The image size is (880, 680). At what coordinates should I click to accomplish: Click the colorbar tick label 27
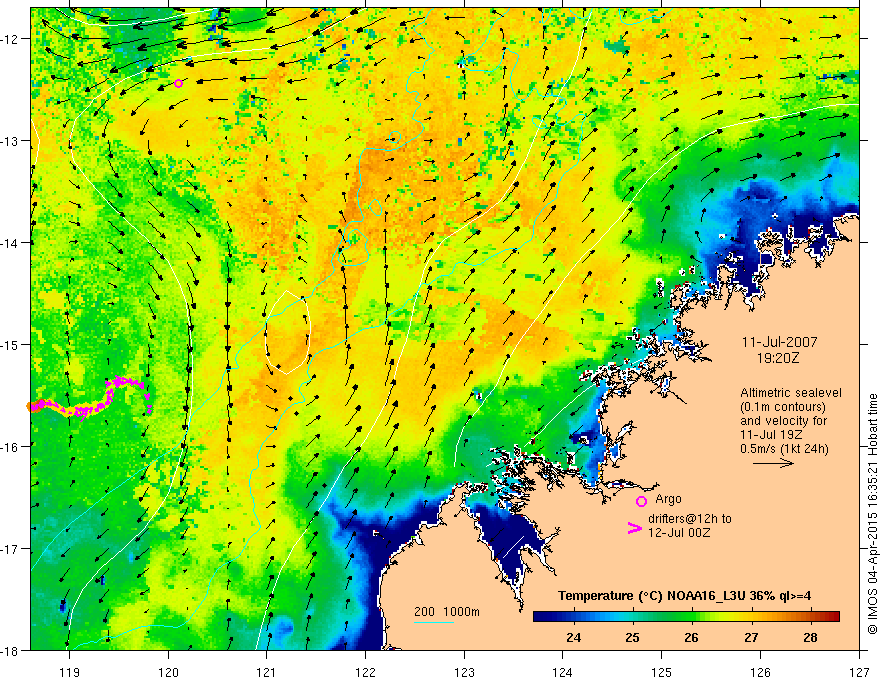751,637
